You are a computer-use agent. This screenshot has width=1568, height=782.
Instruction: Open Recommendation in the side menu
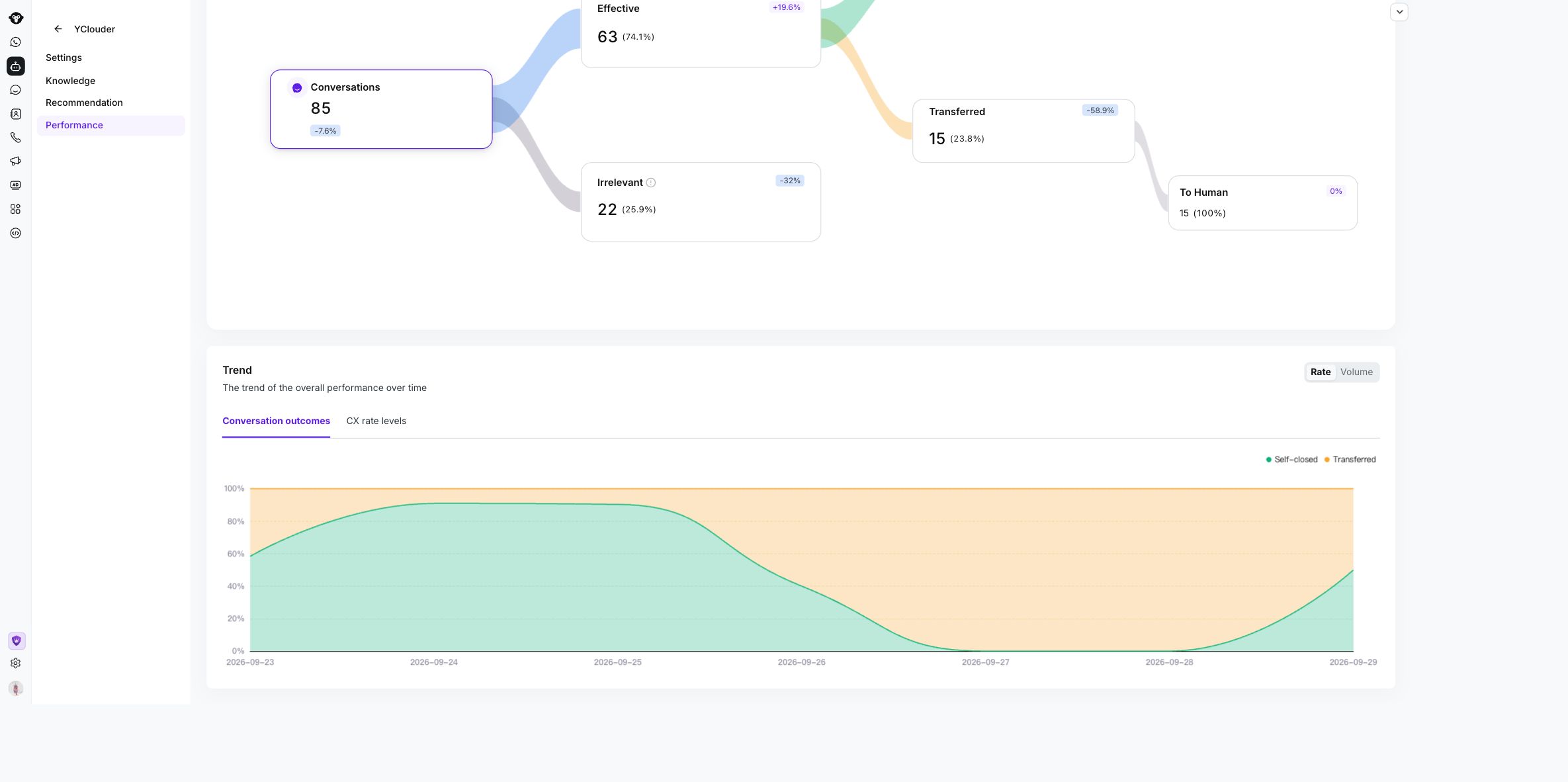click(111, 103)
